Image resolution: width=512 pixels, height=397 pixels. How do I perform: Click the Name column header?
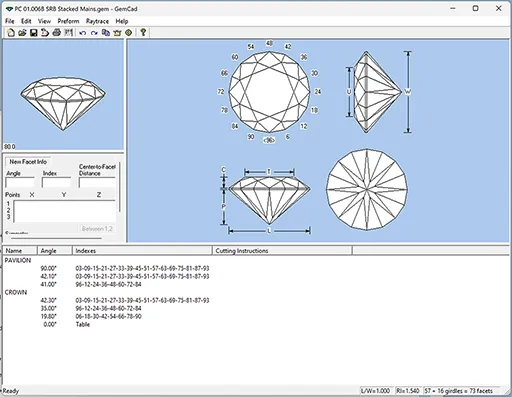pyautogui.click(x=19, y=251)
